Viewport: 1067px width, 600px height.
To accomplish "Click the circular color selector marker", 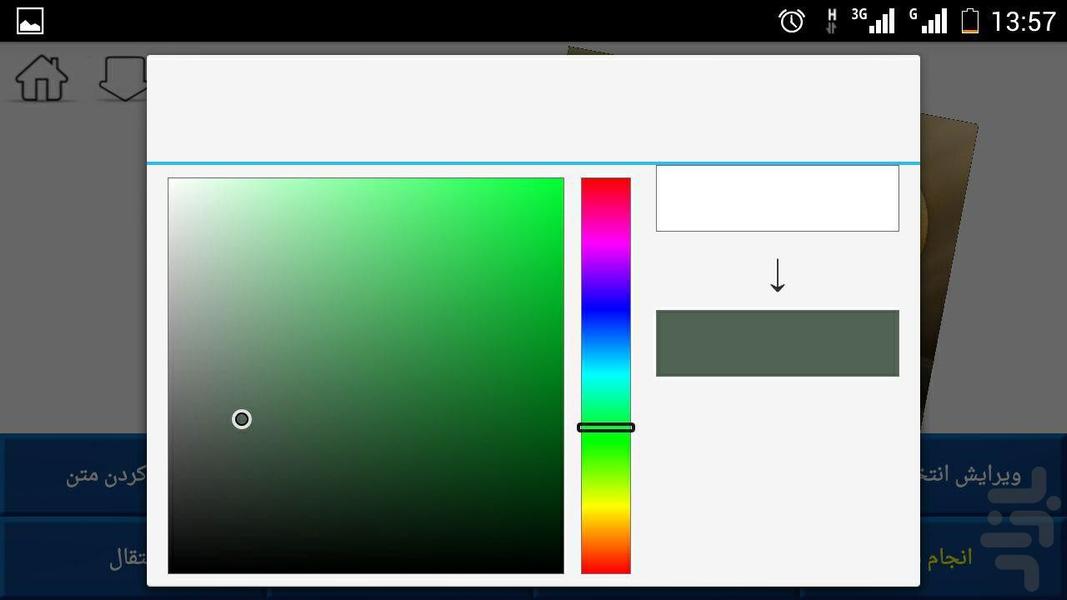I will pyautogui.click(x=241, y=419).
